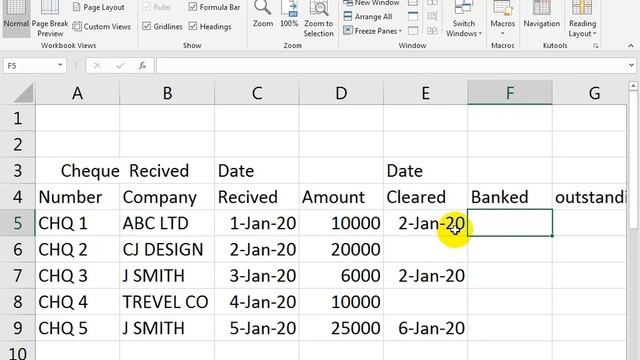640x360 pixels.
Task: Open the Name Box dropdown arrow
Action: click(x=60, y=65)
